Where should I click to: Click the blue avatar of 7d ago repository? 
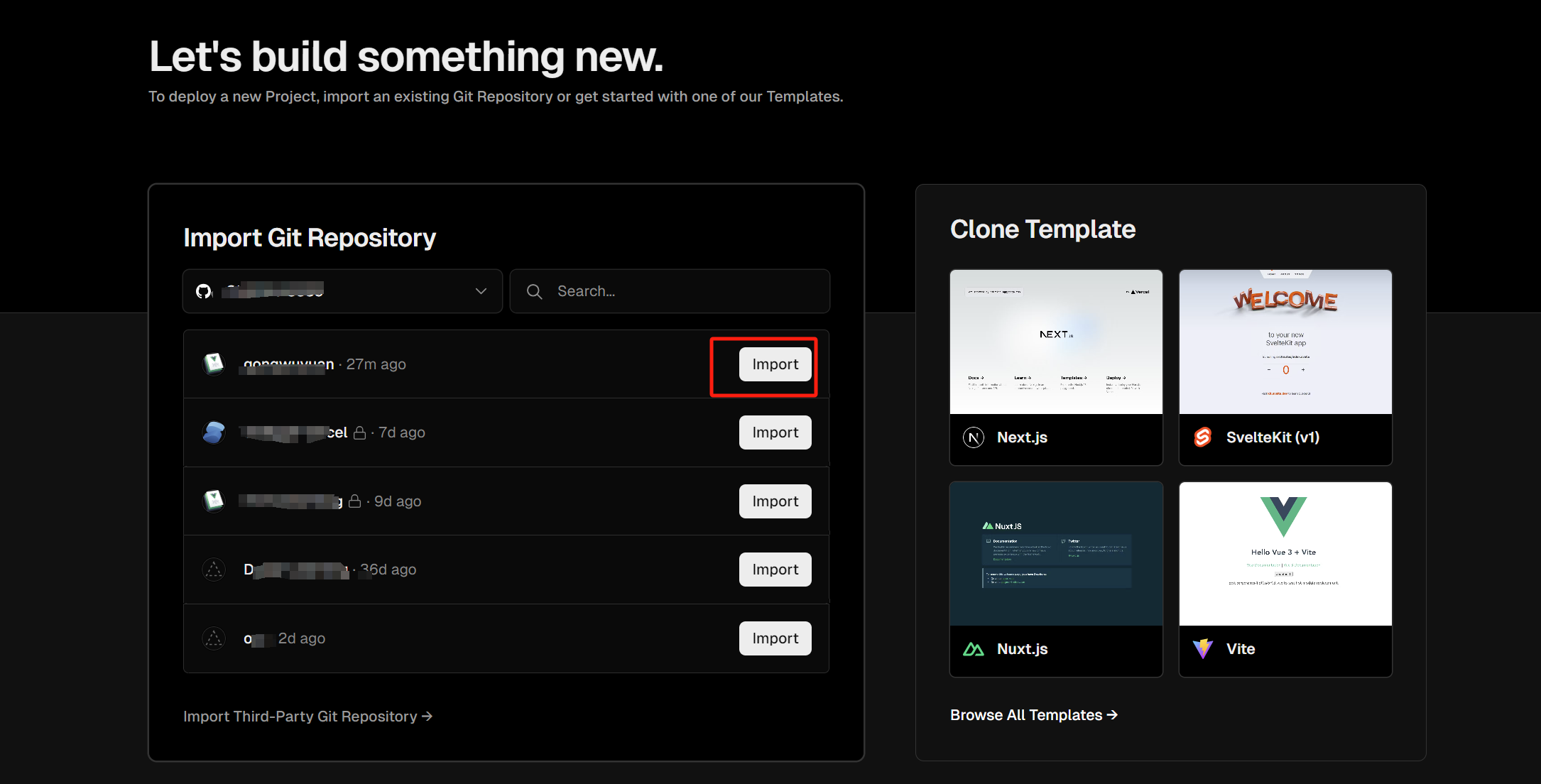click(214, 432)
